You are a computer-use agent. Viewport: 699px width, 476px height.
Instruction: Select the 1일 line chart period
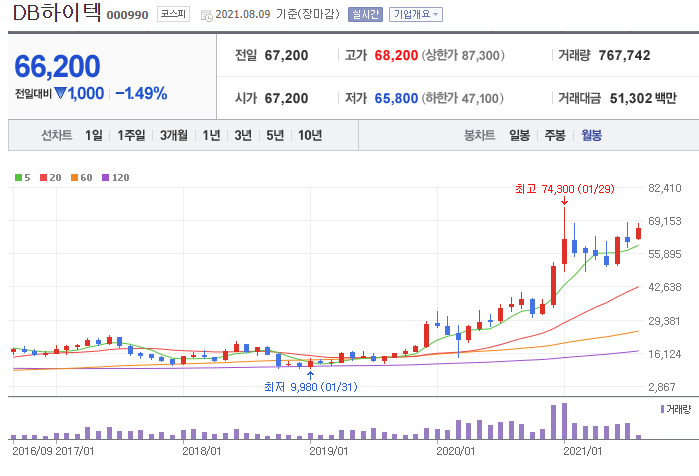(94, 135)
